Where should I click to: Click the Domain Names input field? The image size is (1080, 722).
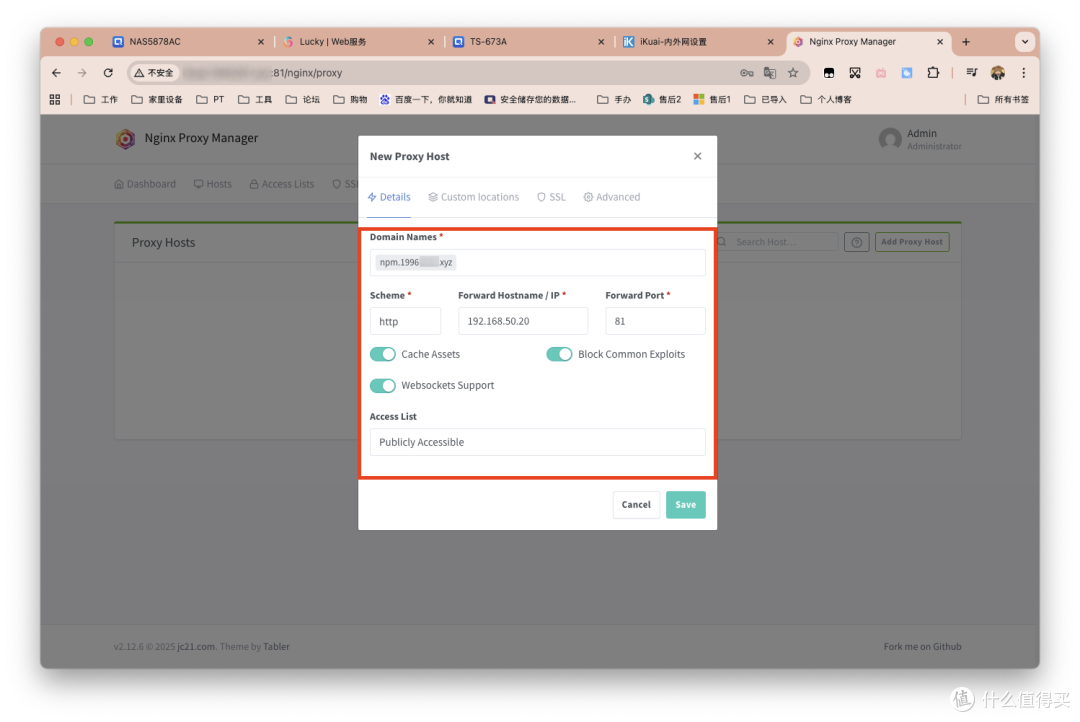(537, 262)
